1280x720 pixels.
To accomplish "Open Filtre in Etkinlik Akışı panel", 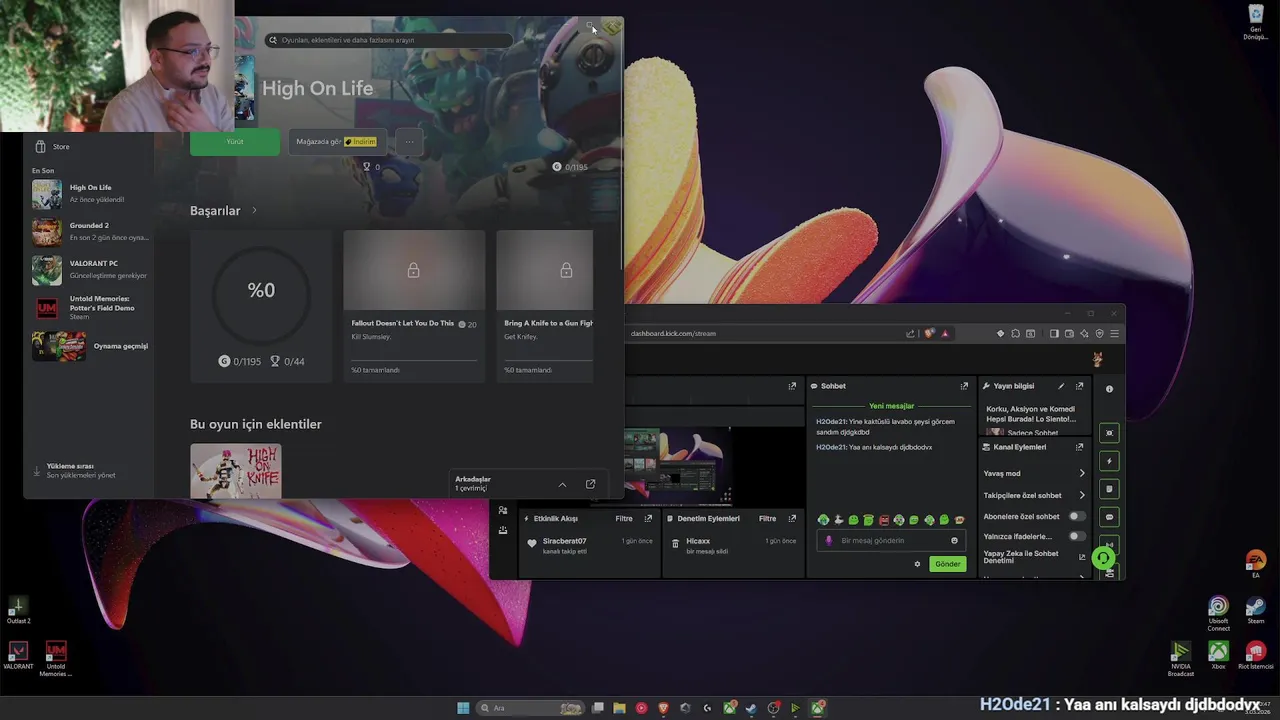I will point(624,519).
